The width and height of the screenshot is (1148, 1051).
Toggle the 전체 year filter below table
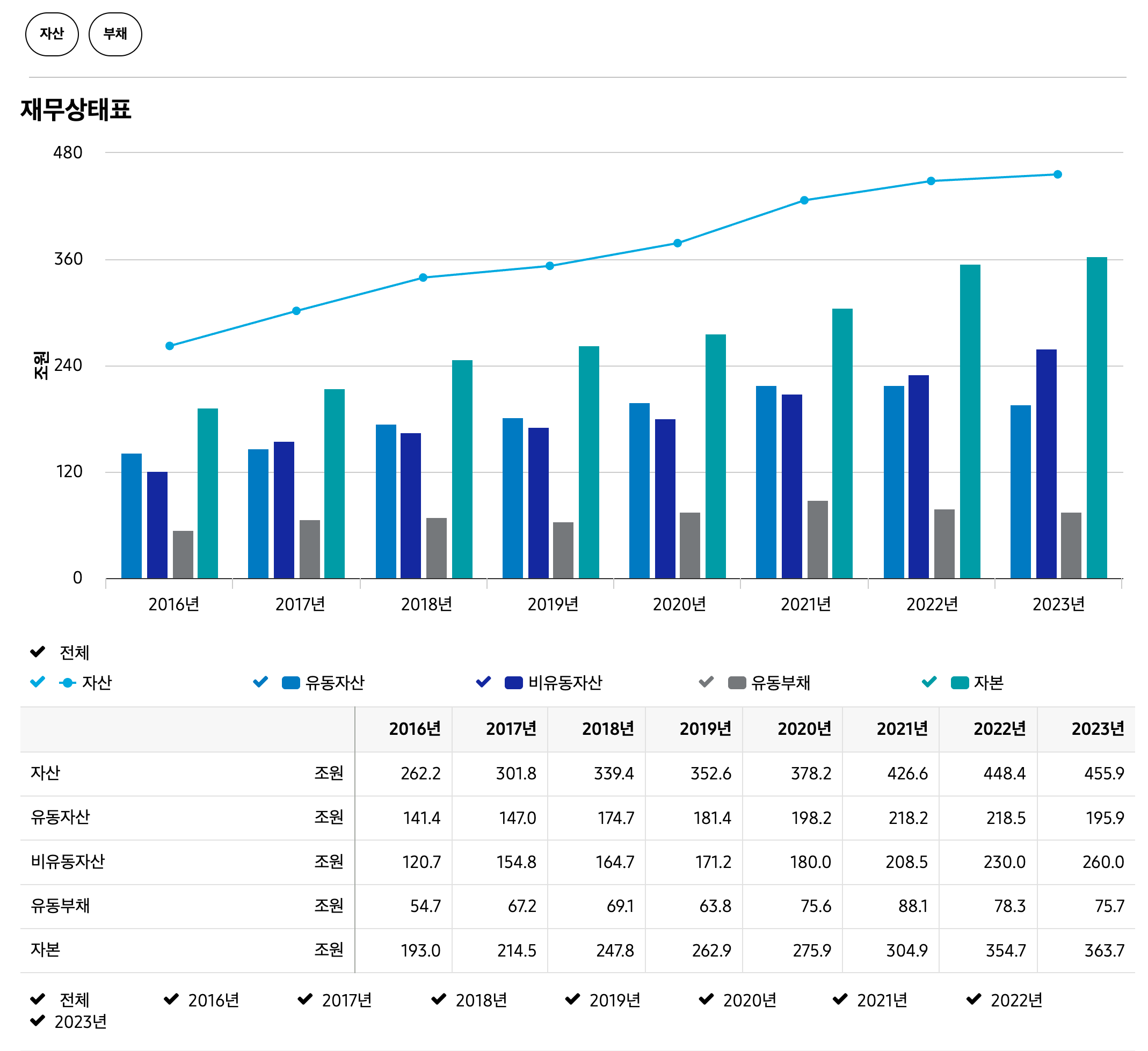coord(38,999)
